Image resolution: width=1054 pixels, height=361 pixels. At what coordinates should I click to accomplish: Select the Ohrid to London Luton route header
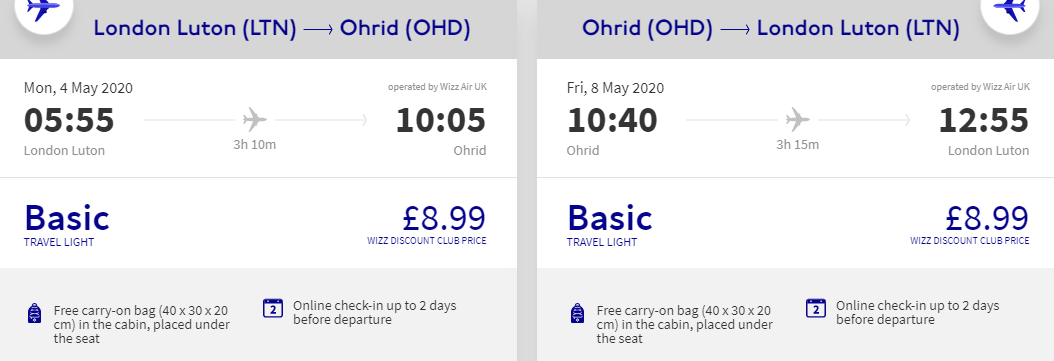point(770,28)
